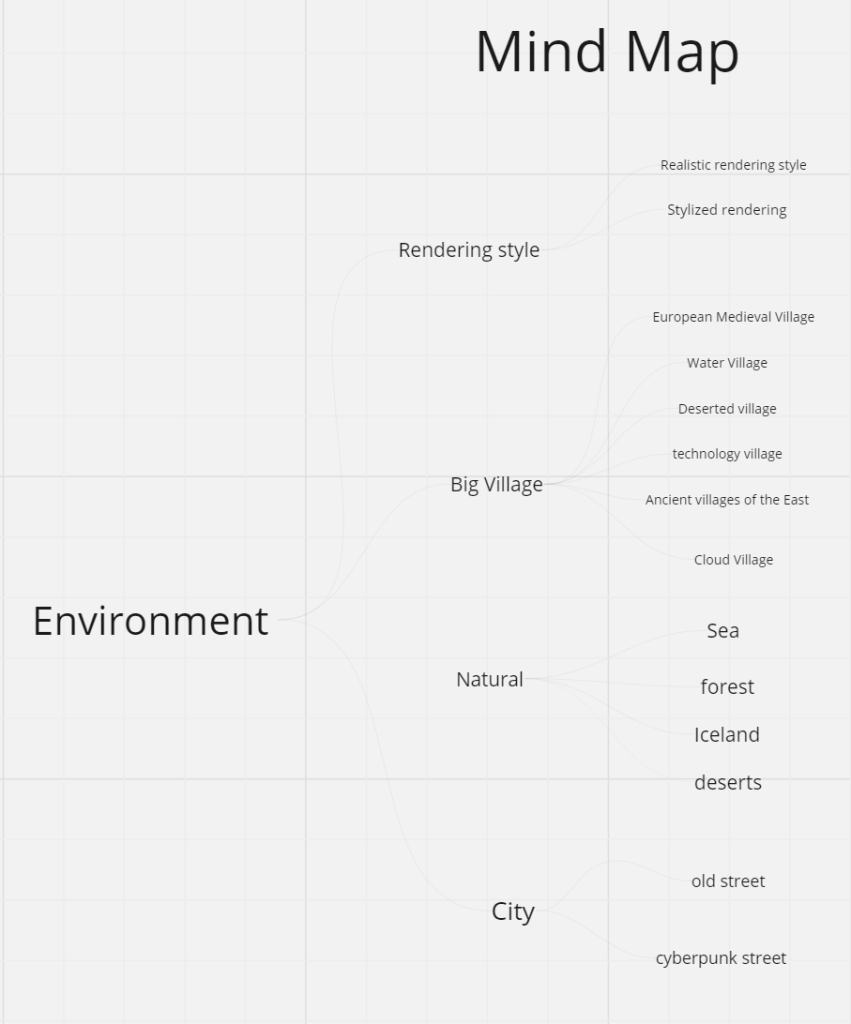The width and height of the screenshot is (851, 1024).
Task: Click the forest leaf node
Action: coord(727,687)
